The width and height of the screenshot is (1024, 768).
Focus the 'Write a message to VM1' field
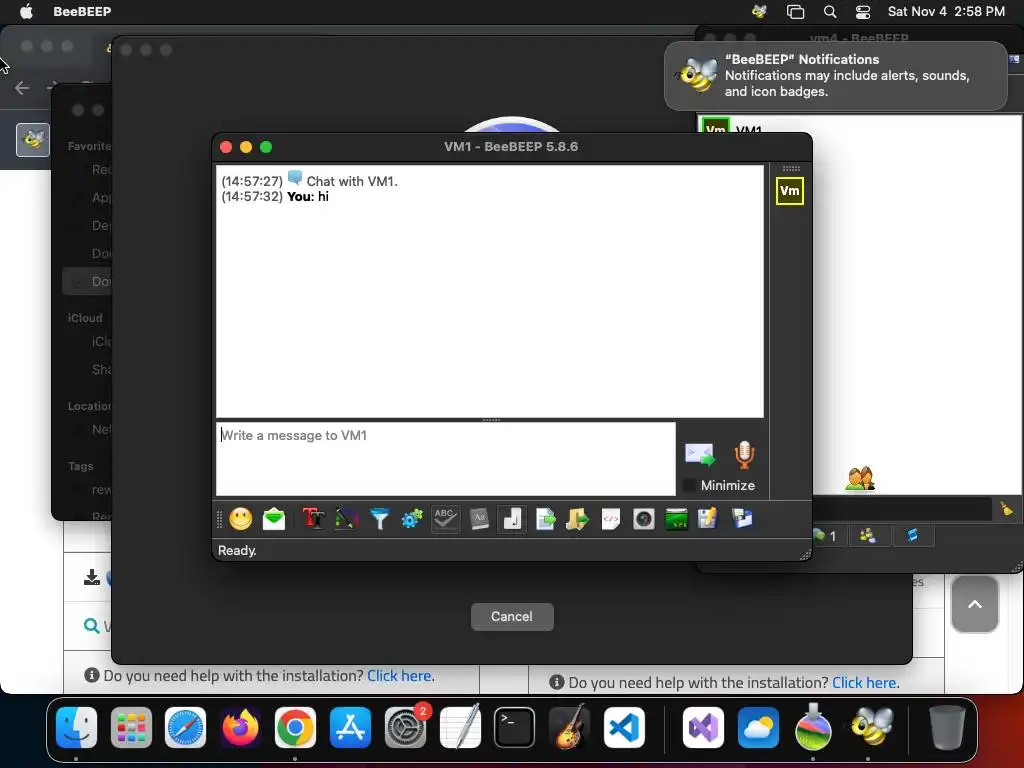(446, 458)
